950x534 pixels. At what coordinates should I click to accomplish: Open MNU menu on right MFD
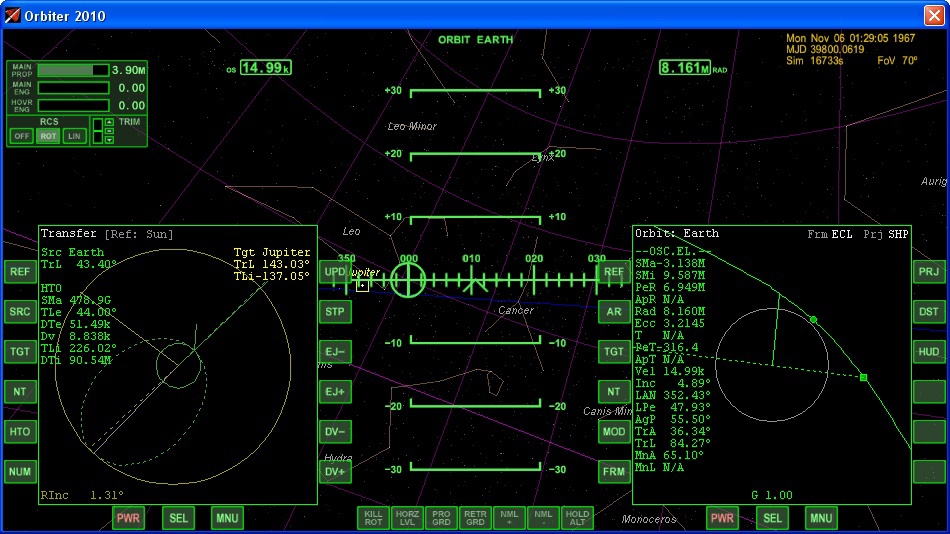[821, 518]
